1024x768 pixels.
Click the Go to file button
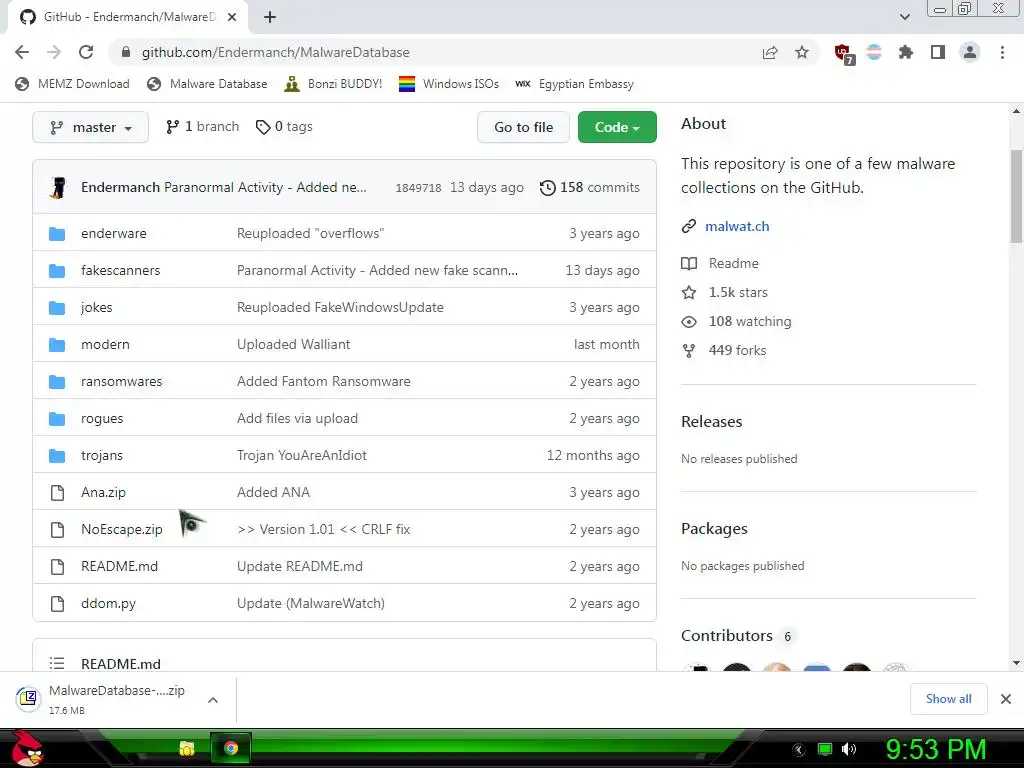coord(523,127)
